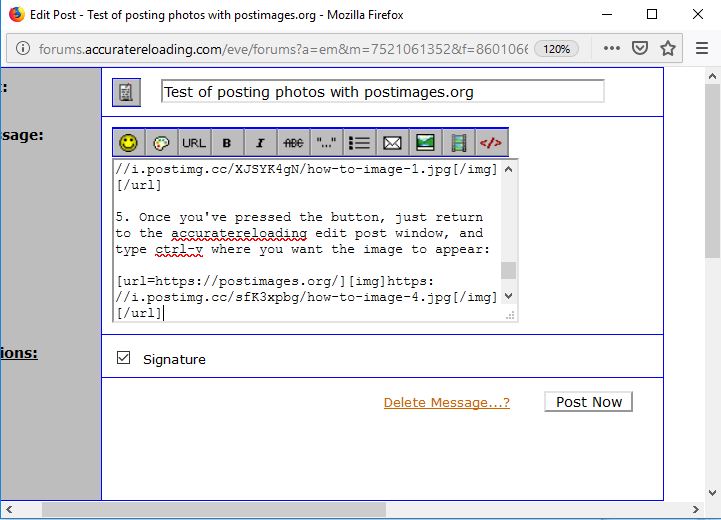Close the Firefox window
The width and height of the screenshot is (721, 520).
tap(698, 14)
